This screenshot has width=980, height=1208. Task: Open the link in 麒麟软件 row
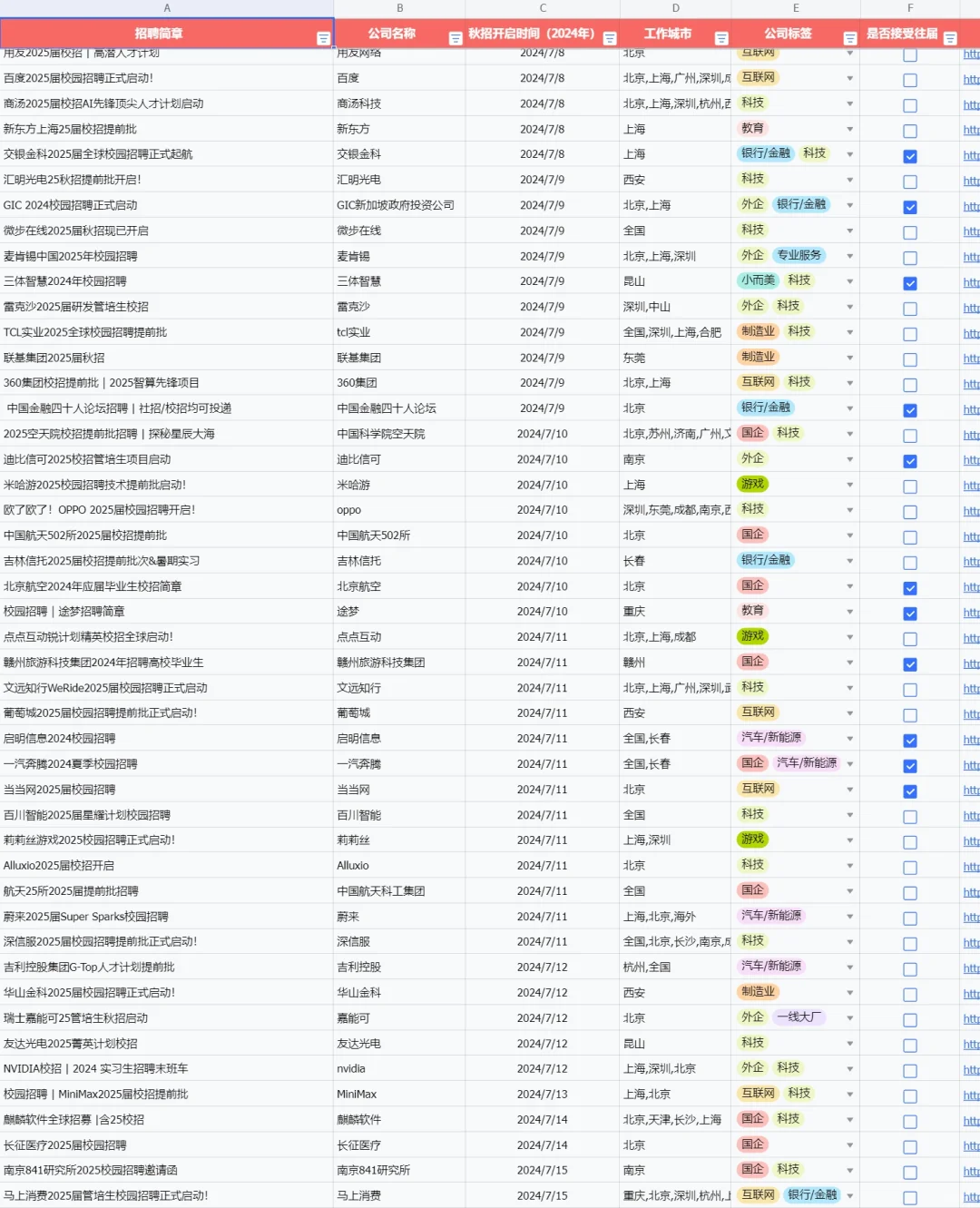point(971,1121)
